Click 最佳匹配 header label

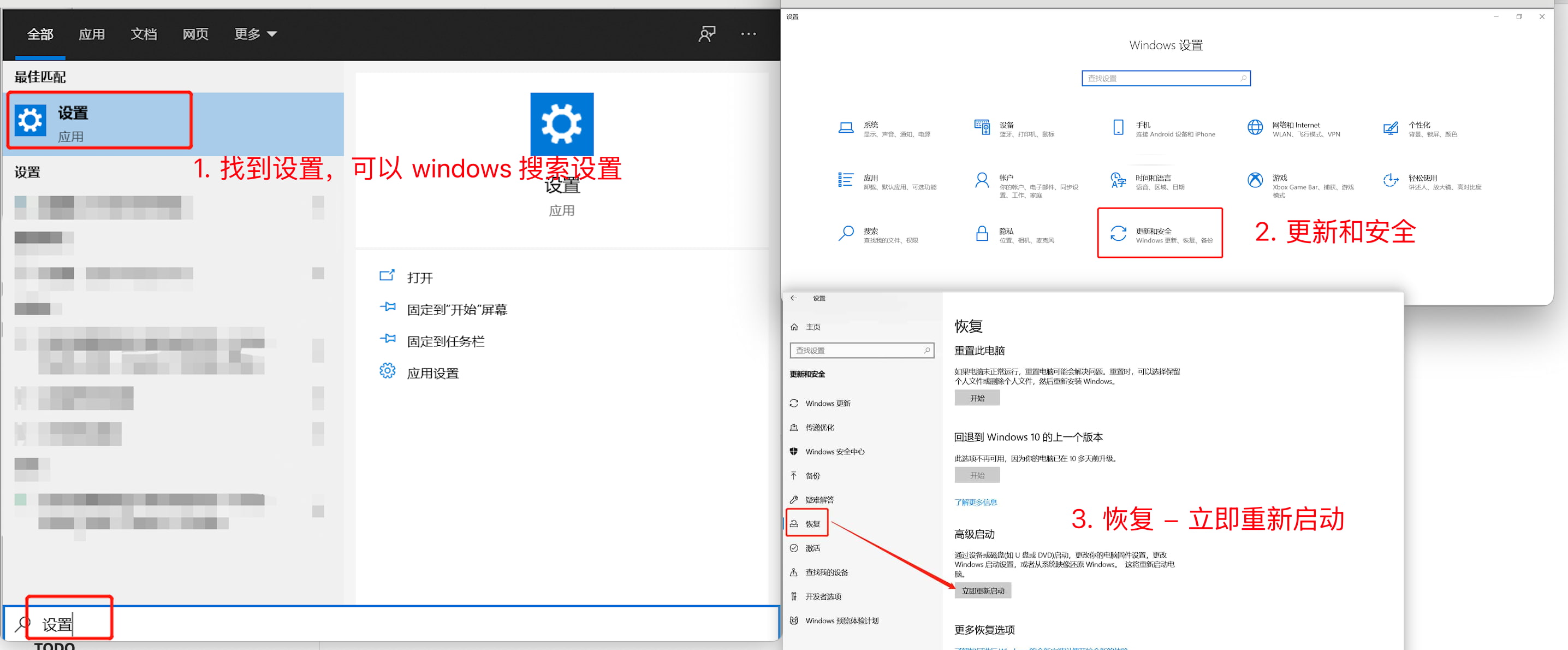tap(40, 77)
